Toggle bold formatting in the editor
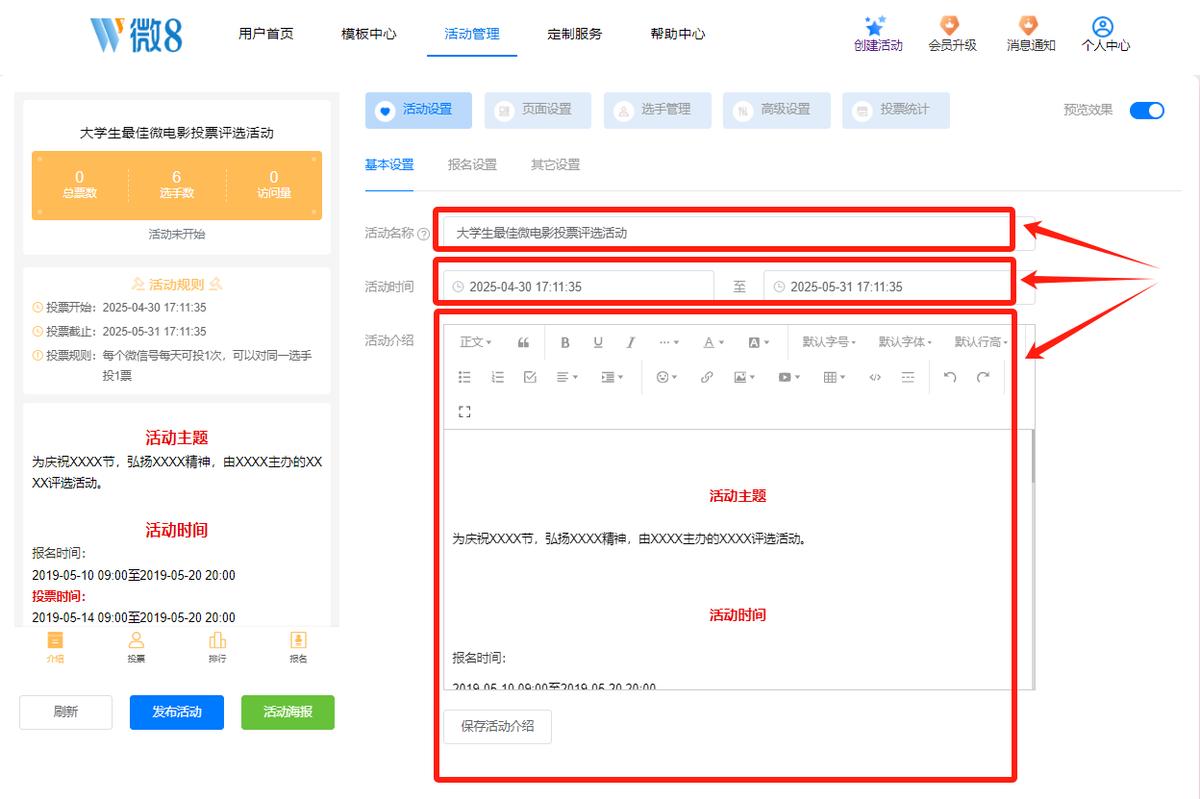The image size is (1200, 799). point(565,342)
